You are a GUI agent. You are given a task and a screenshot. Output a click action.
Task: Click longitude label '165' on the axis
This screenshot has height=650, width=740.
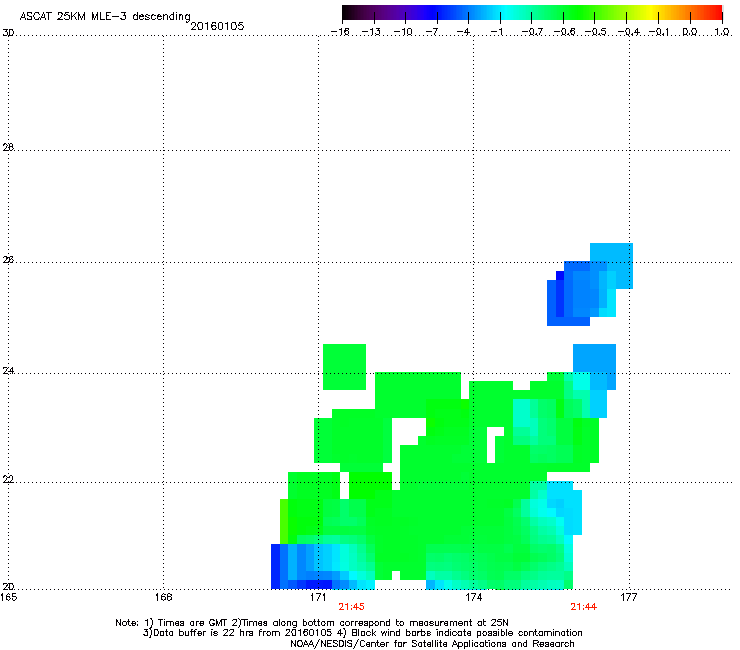tap(8, 597)
